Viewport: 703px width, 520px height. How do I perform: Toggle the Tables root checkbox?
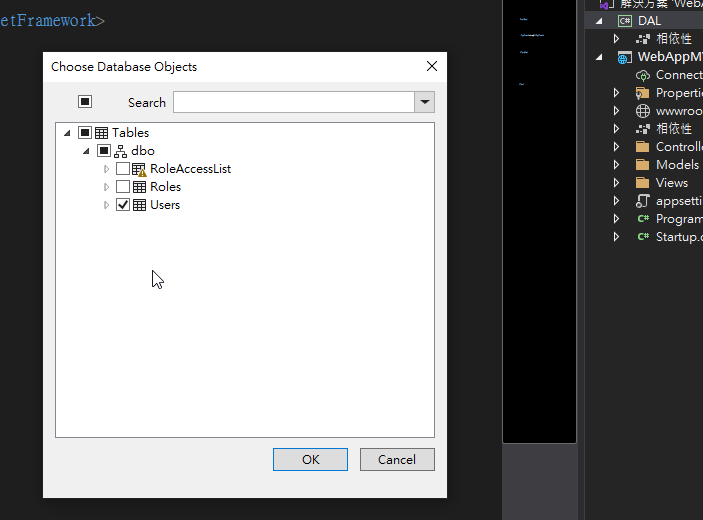[x=85, y=133]
